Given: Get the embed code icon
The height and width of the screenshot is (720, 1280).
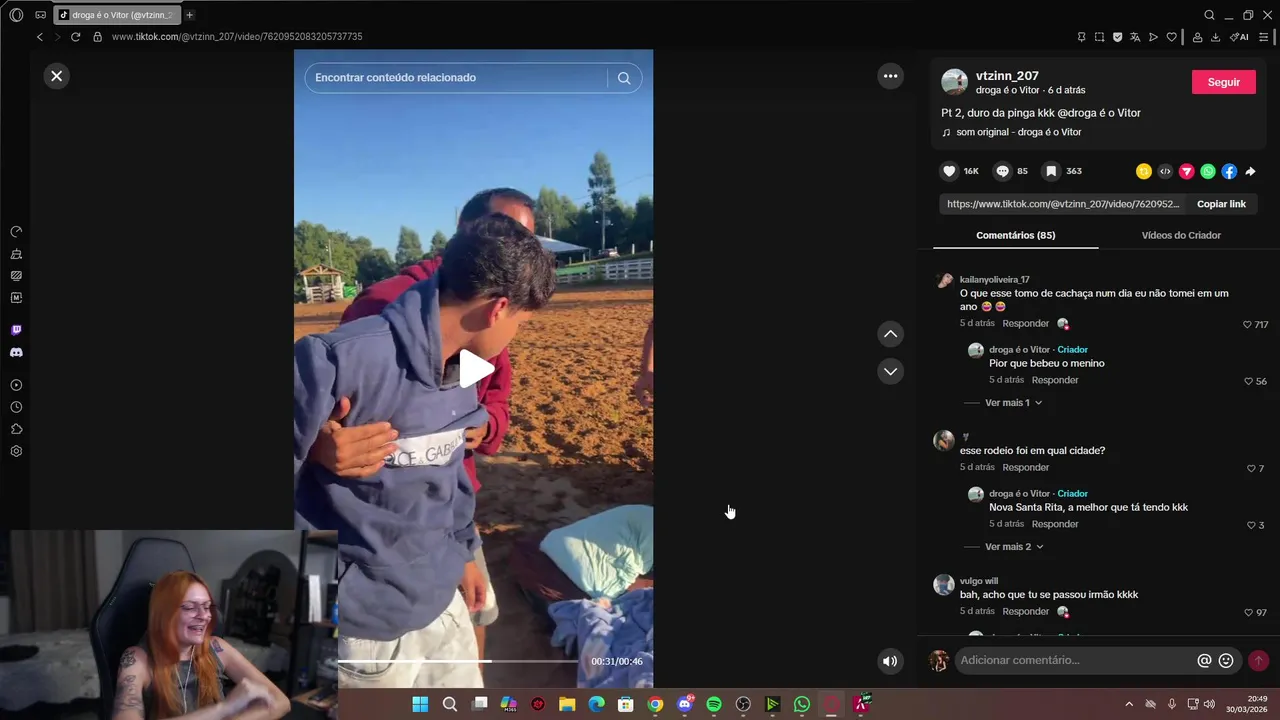Looking at the screenshot, I should [x=1165, y=171].
